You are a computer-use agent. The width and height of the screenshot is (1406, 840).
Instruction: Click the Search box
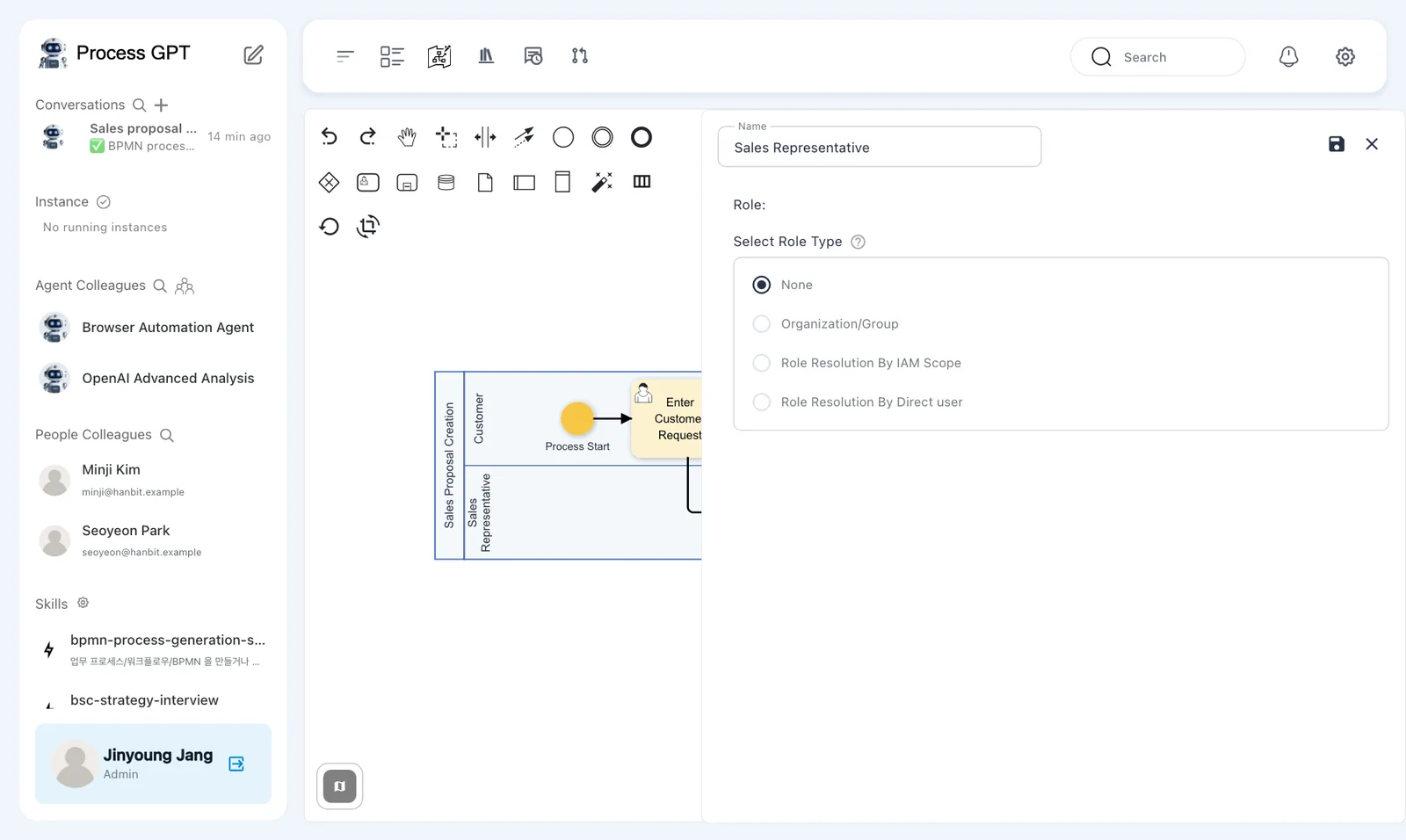[x=1157, y=57]
